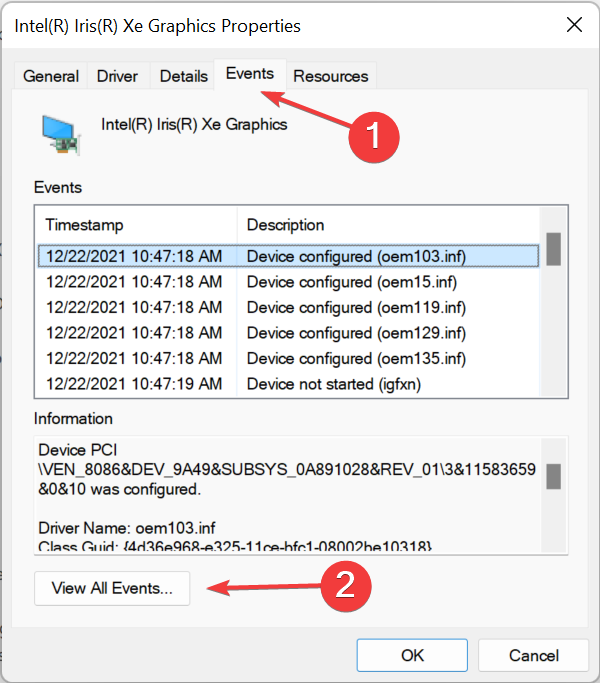Confirm with the OK button

(x=412, y=656)
